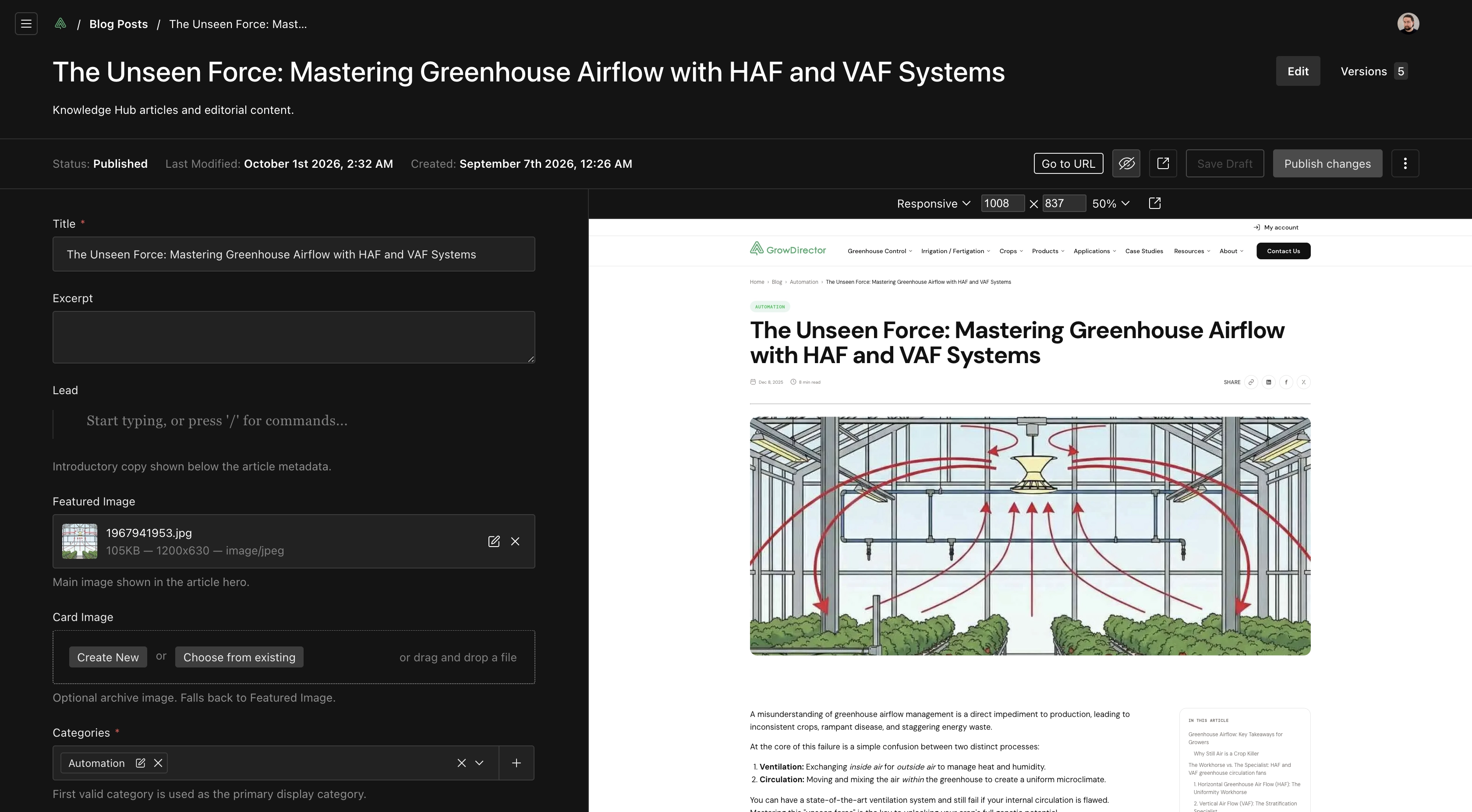Viewport: 1472px width, 812px height.
Task: Expand the About menu in preview
Action: pos(1231,251)
